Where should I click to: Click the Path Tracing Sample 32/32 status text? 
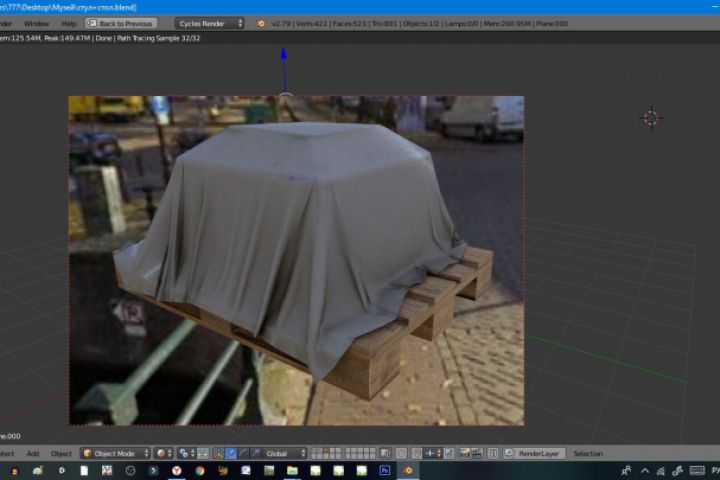pyautogui.click(x=158, y=38)
